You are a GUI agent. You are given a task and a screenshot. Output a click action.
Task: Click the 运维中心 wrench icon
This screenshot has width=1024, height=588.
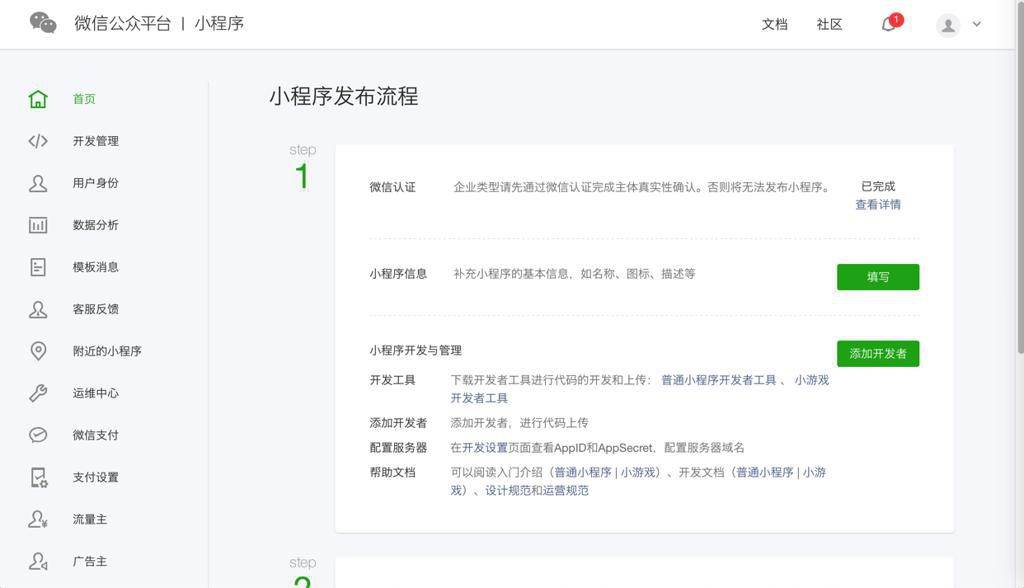(x=38, y=393)
